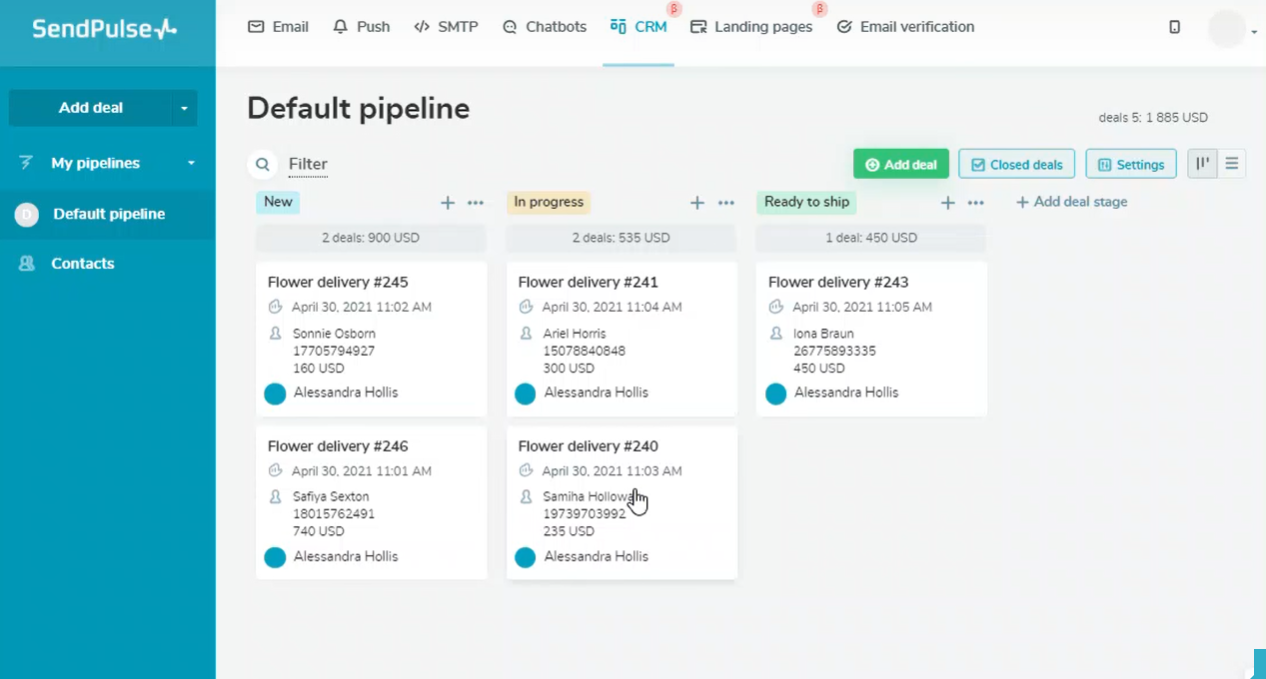The image size is (1266, 679).
Task: Open the Chatbots tab
Action: coord(544,27)
